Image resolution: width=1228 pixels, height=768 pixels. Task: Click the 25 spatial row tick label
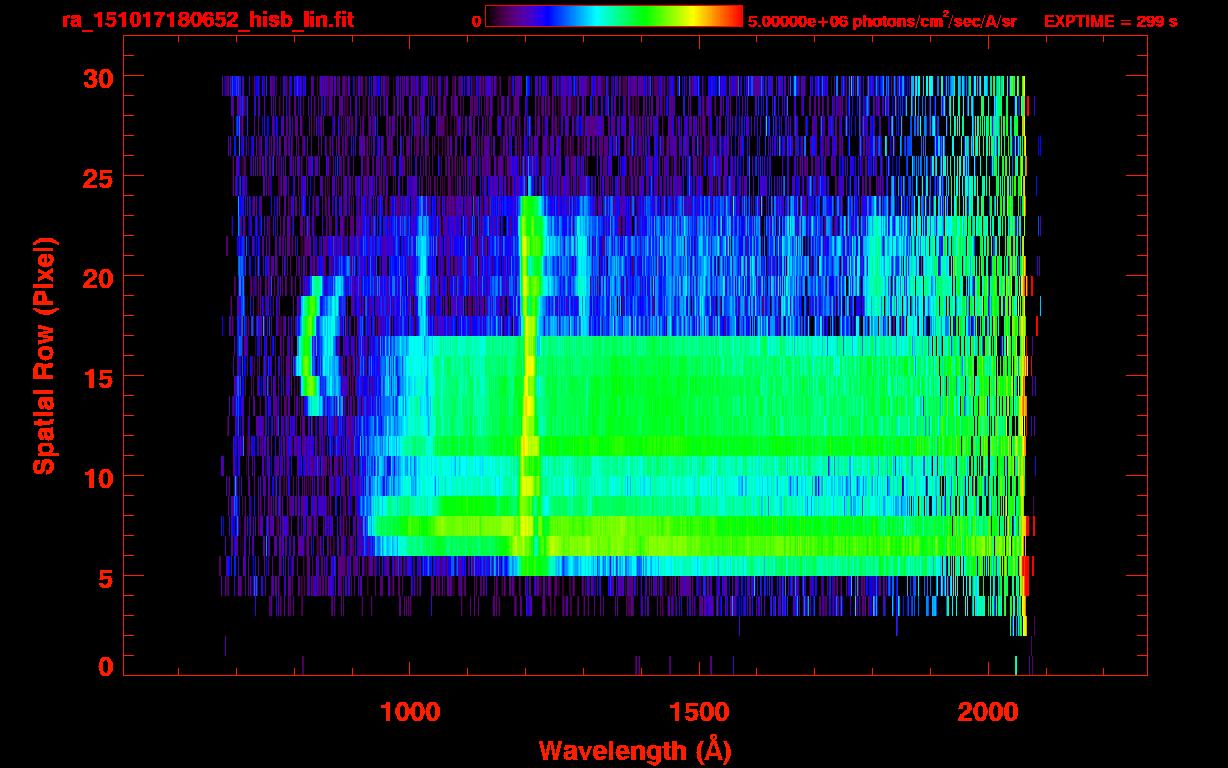click(x=97, y=177)
